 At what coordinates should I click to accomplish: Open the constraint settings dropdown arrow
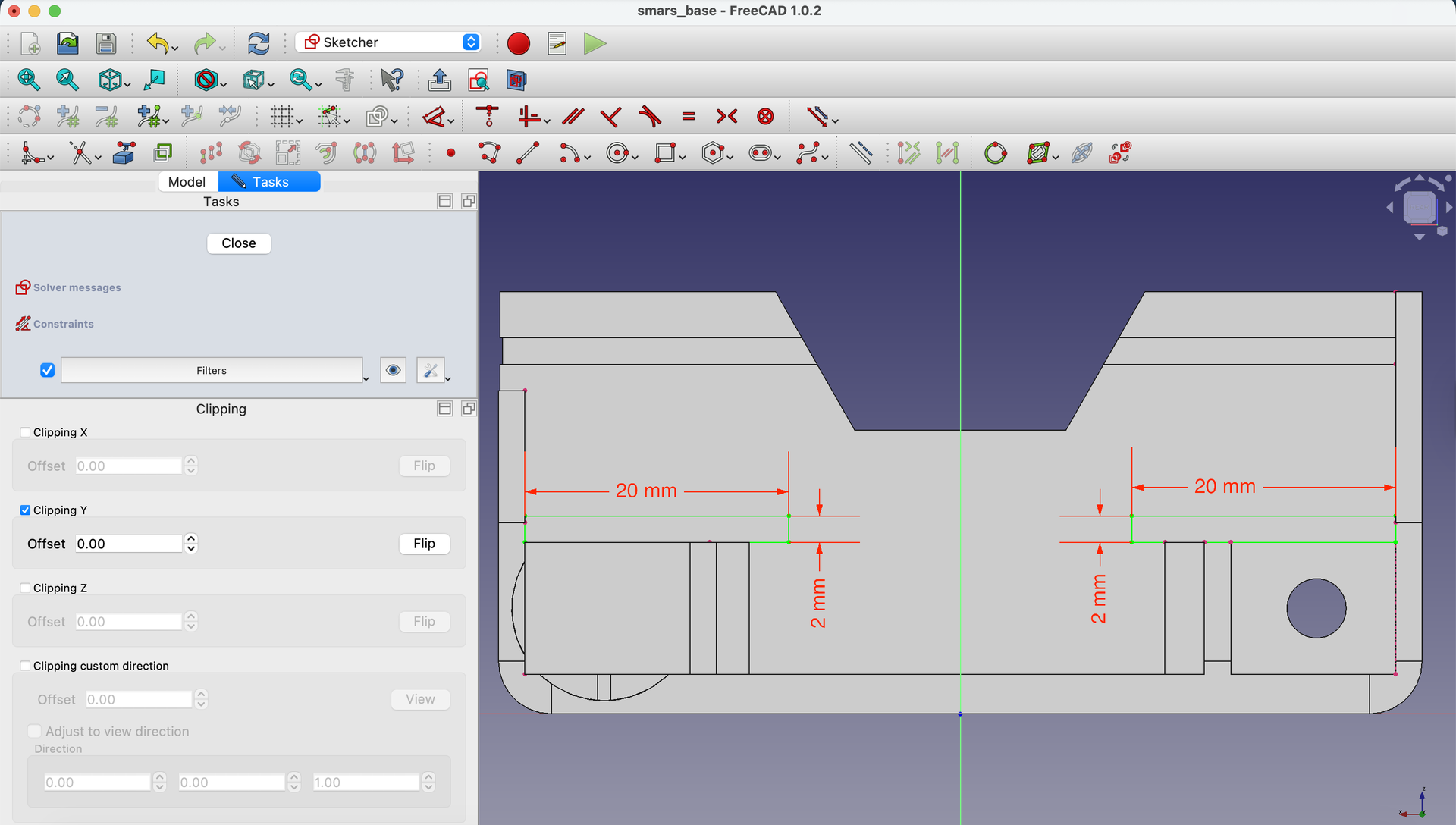click(x=447, y=378)
